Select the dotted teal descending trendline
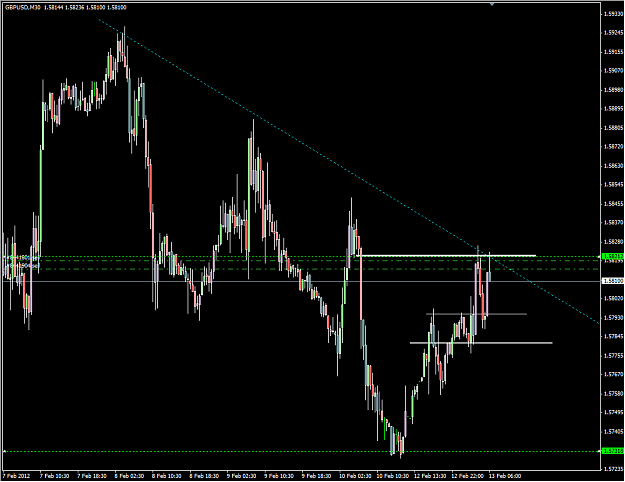The image size is (625, 482). click(x=349, y=172)
